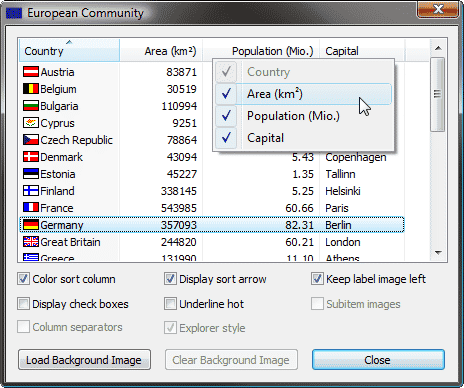Click the Czech Republic flag icon

[x=31, y=140]
